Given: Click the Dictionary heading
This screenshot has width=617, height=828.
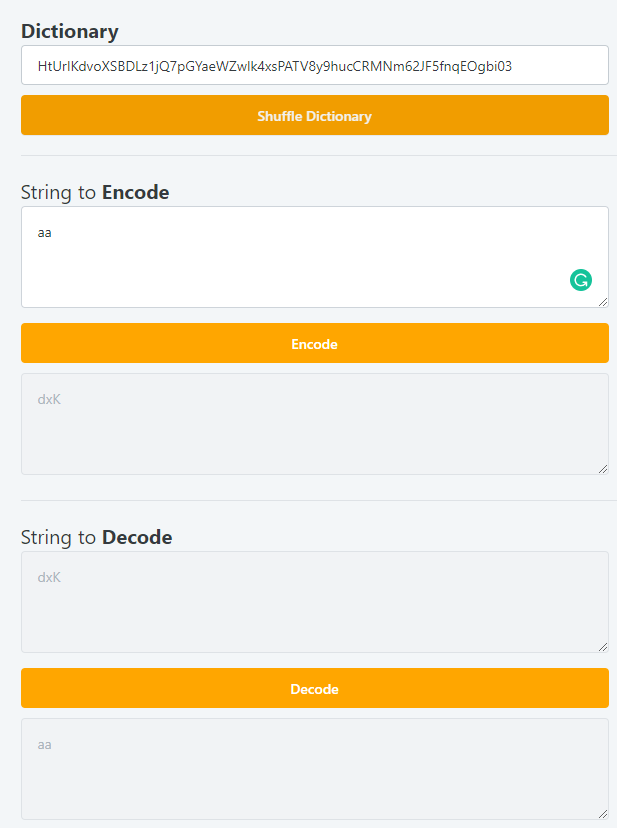Looking at the screenshot, I should point(70,32).
